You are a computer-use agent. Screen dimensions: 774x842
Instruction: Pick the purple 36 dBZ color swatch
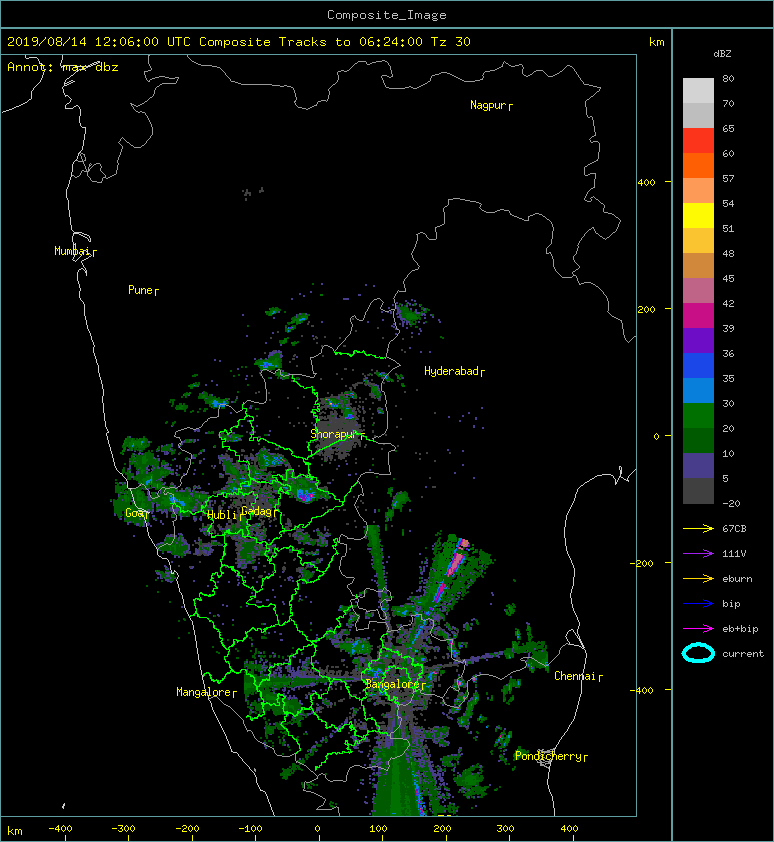point(698,340)
